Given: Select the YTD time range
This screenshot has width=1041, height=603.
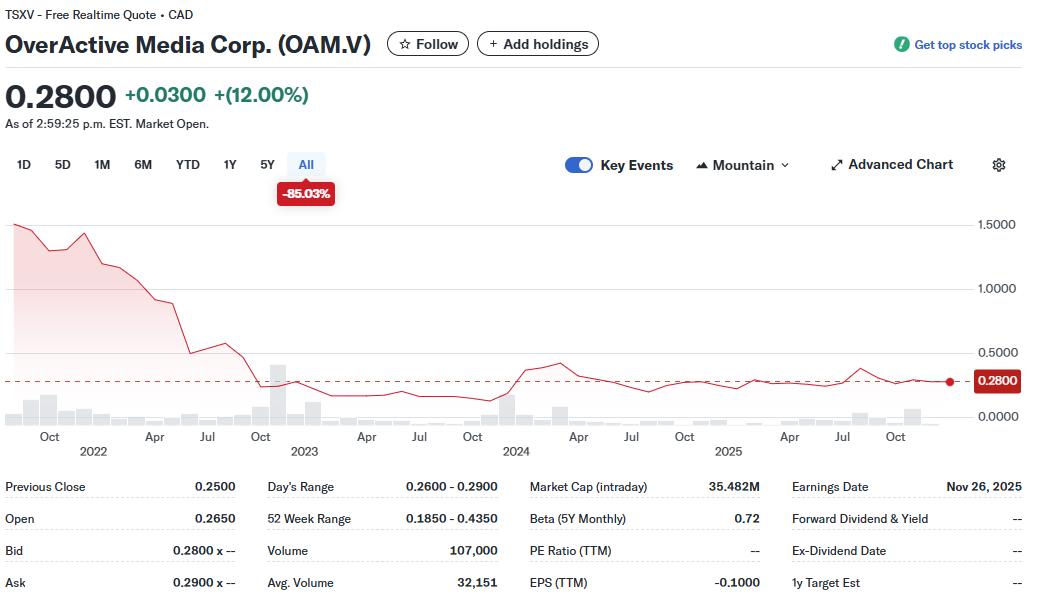Looking at the screenshot, I should click(x=188, y=165).
